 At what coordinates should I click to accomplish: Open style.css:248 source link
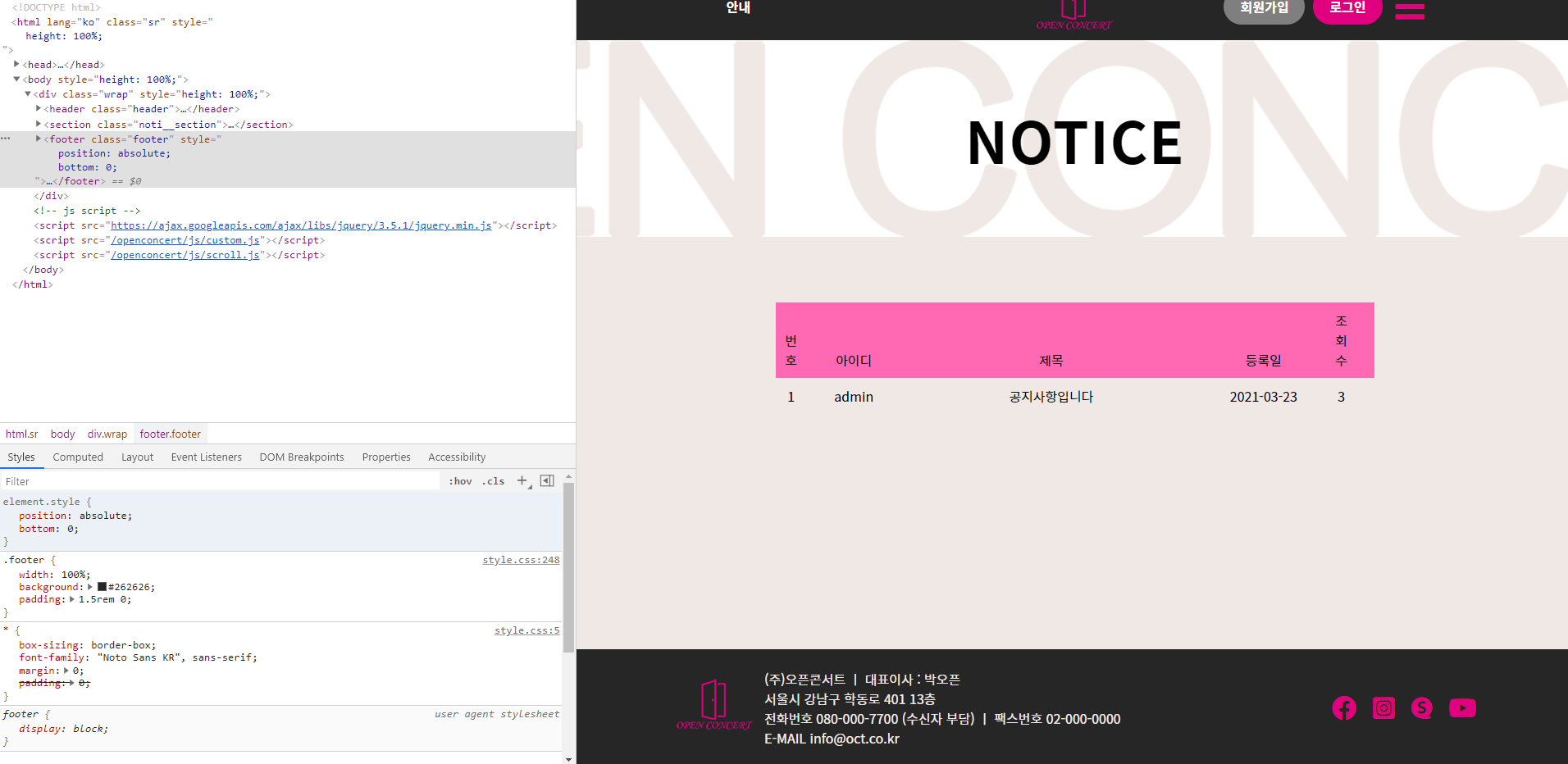click(521, 560)
